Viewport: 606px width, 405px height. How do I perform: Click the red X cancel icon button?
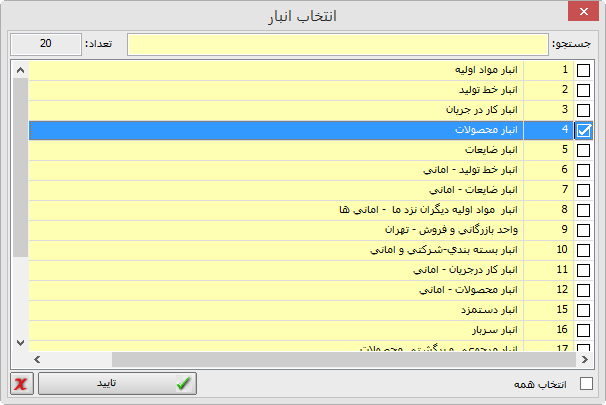(x=22, y=383)
